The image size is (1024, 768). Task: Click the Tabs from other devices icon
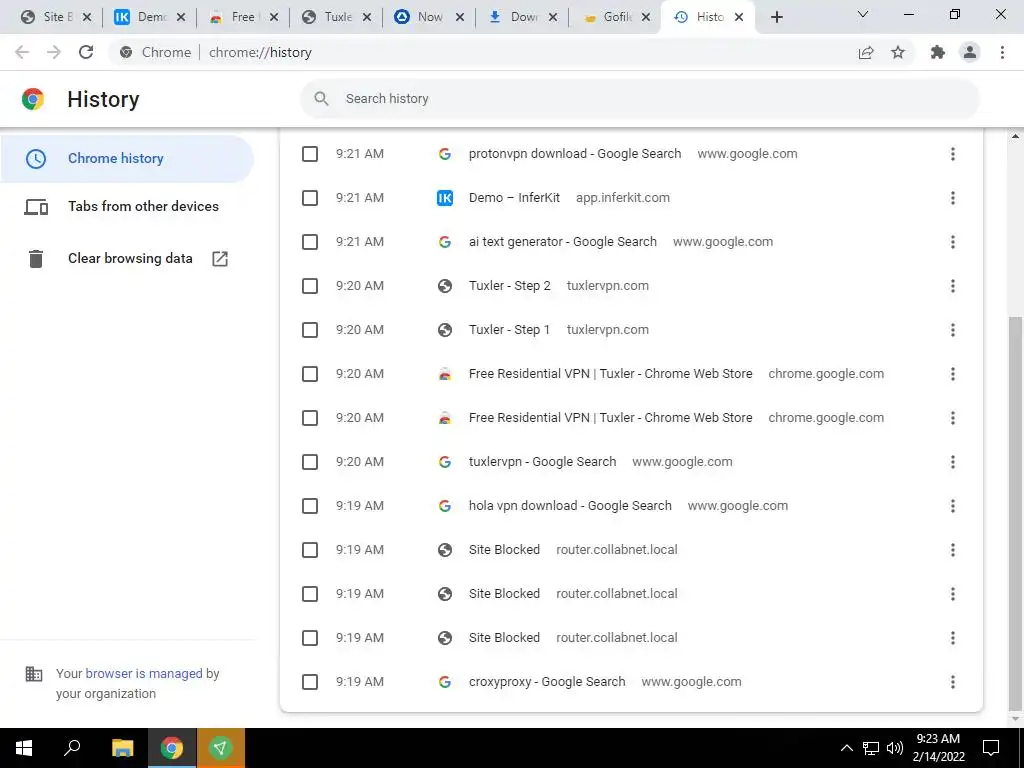point(36,207)
